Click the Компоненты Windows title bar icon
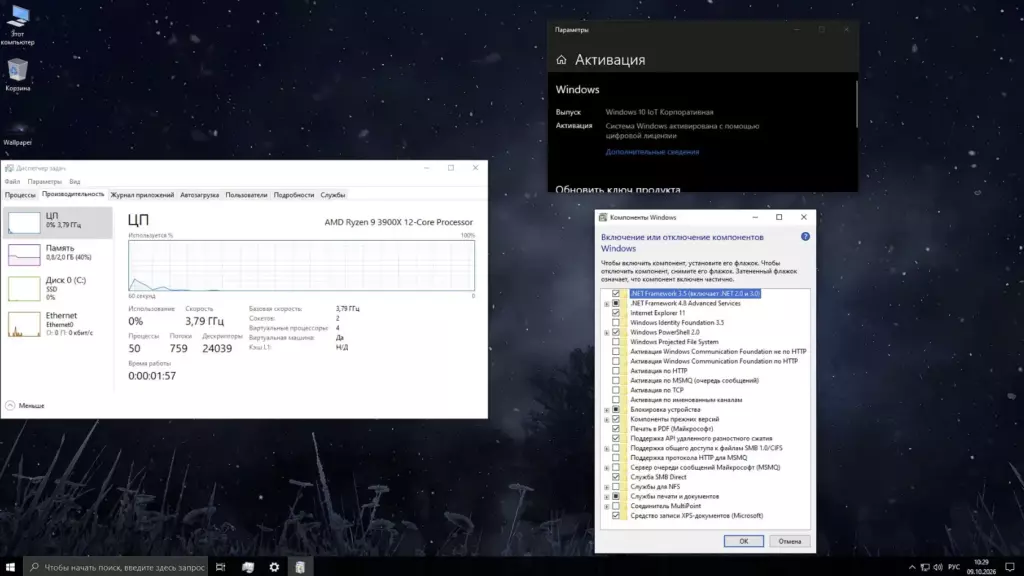 coord(603,217)
